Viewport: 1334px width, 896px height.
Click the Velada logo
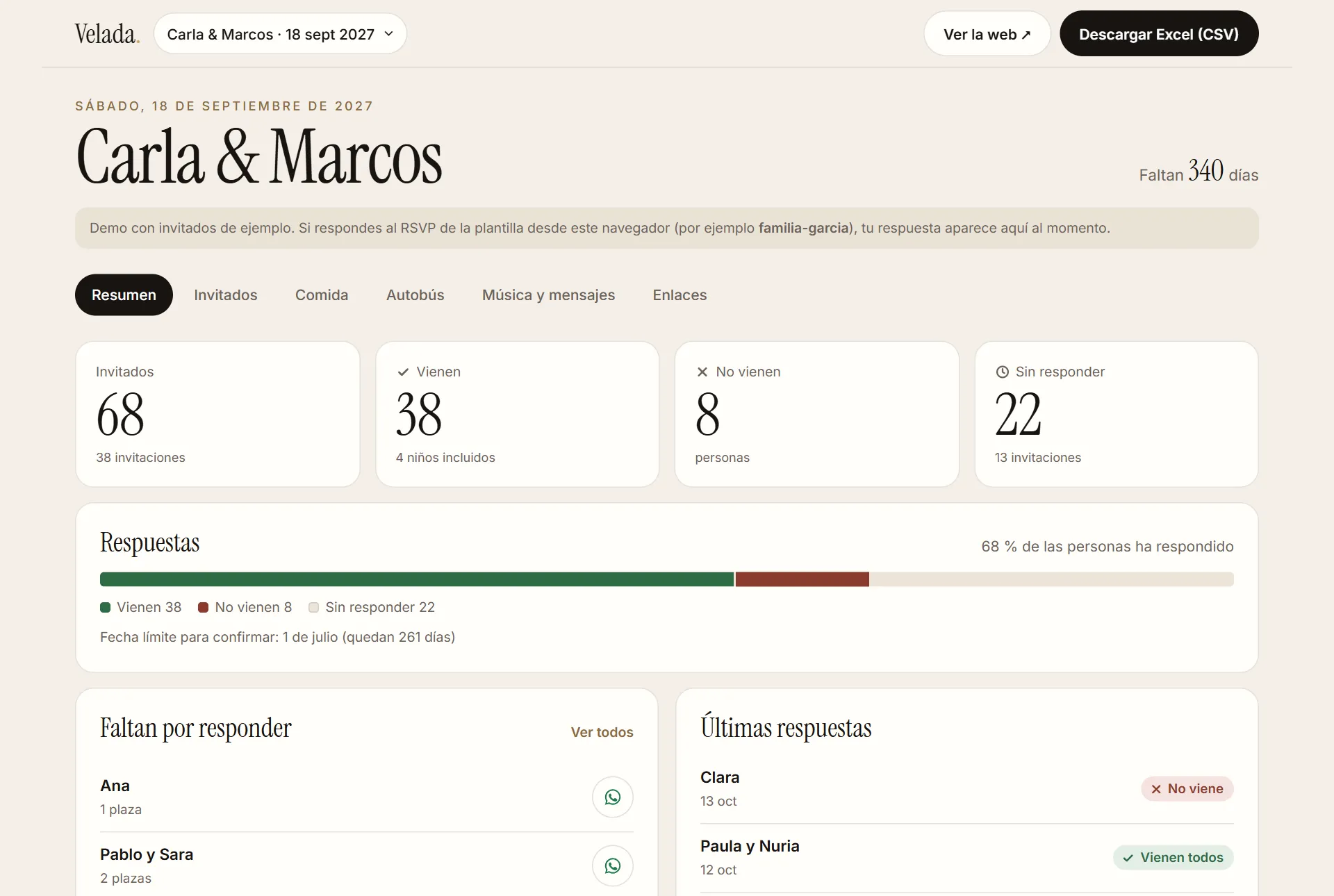tap(107, 33)
